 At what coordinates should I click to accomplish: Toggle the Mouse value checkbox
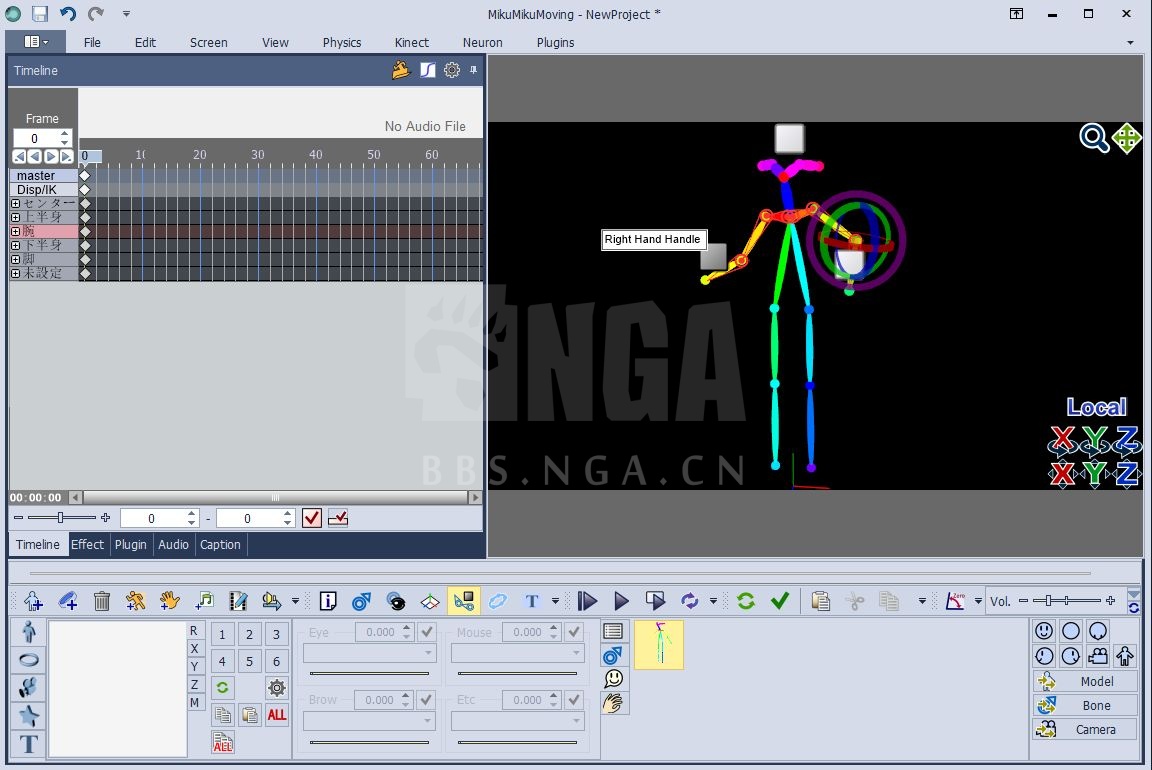[573, 631]
